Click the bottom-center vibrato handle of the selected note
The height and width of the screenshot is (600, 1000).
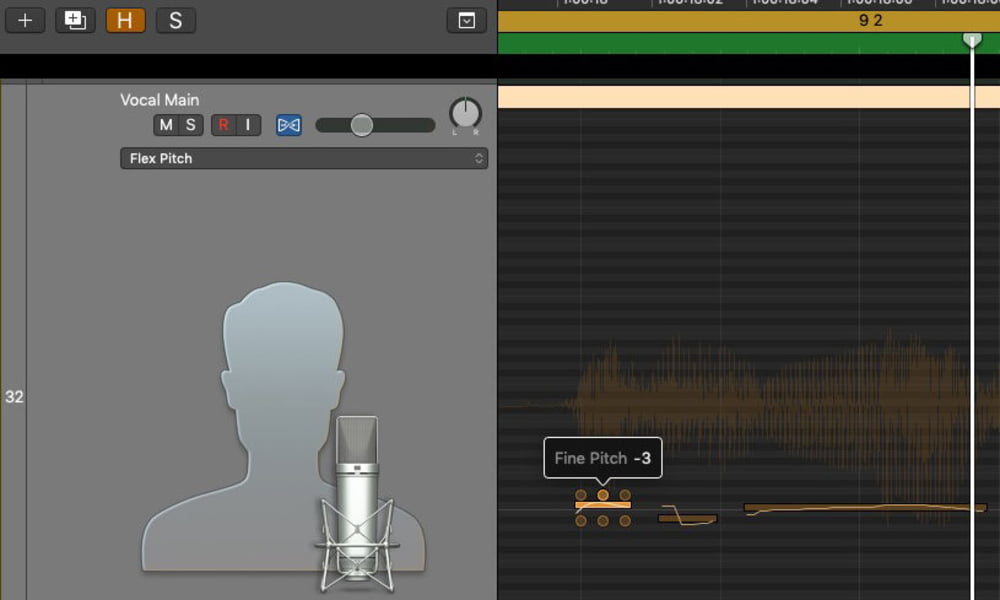pyautogui.click(x=603, y=520)
